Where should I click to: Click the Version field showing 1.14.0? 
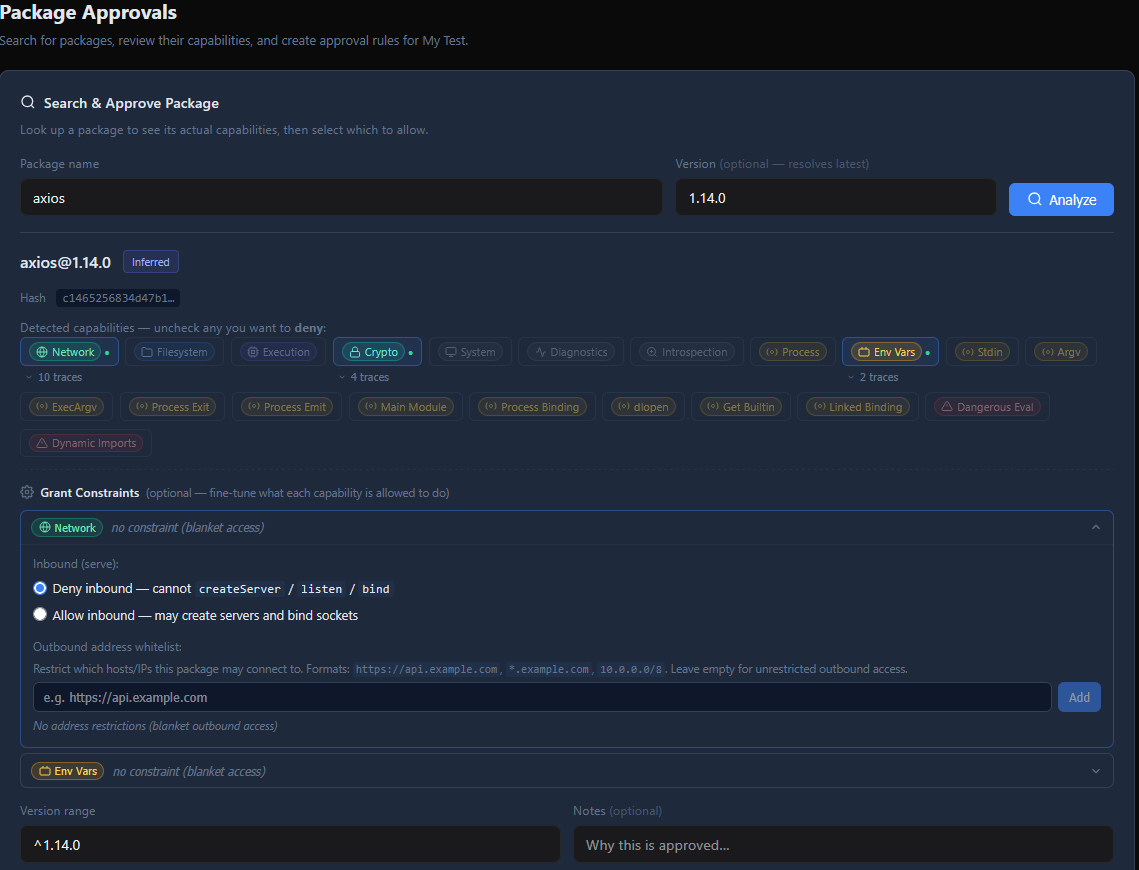pyautogui.click(x=835, y=198)
